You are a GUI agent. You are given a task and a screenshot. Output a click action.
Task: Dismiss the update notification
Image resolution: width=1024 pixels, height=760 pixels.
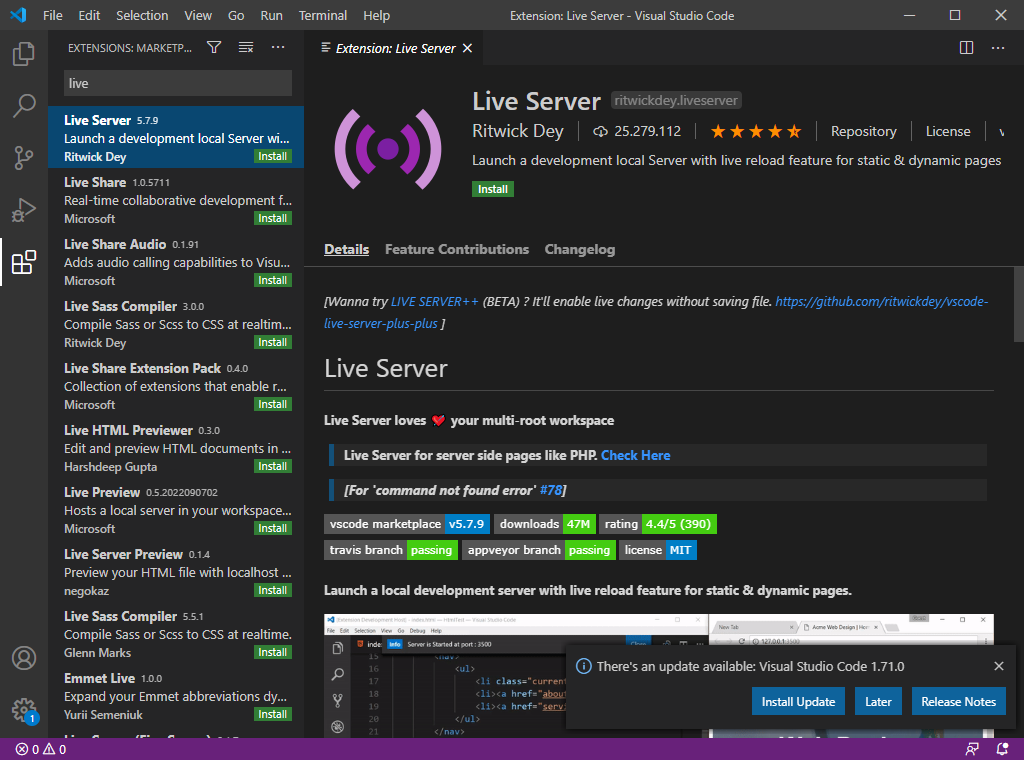point(999,666)
